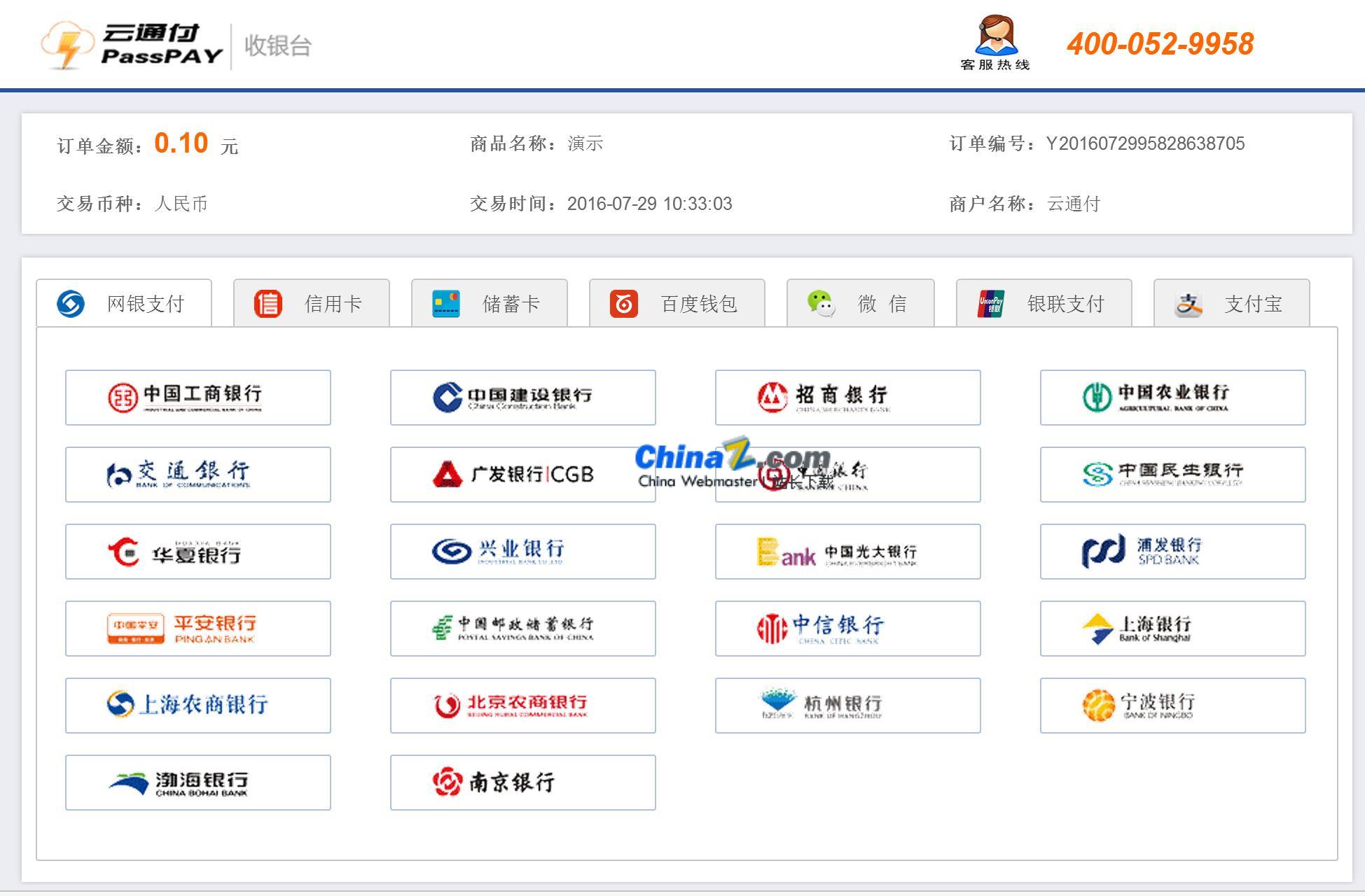Choose 广发银行 CGB option

(x=523, y=475)
